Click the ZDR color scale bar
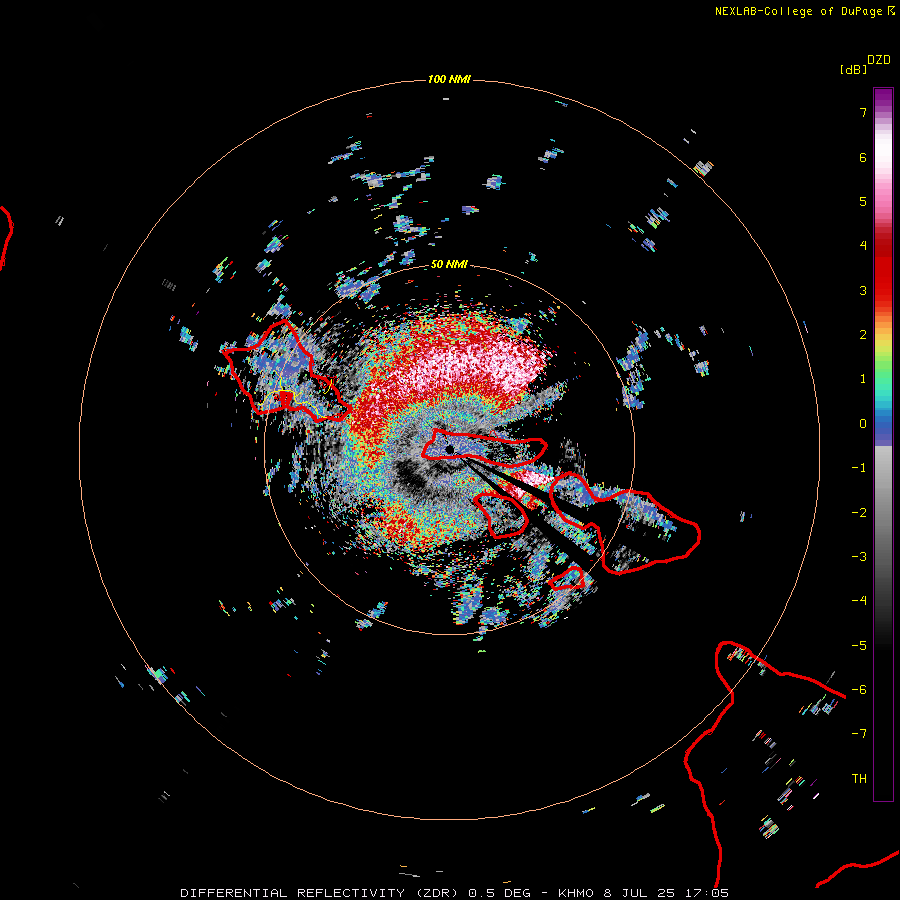This screenshot has width=900, height=900. tap(883, 444)
